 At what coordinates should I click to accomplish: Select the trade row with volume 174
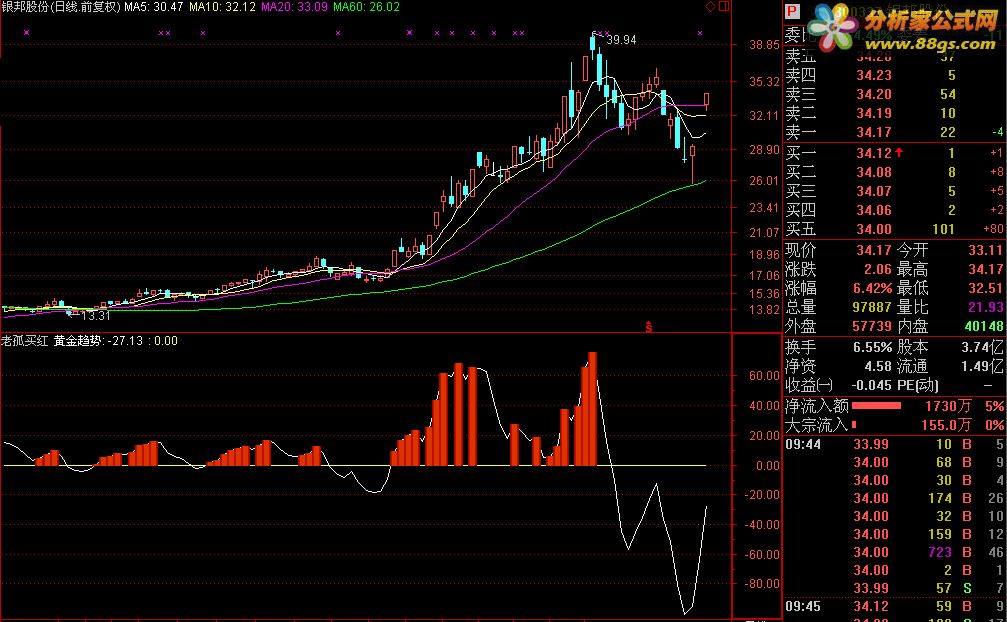pyautogui.click(x=895, y=498)
